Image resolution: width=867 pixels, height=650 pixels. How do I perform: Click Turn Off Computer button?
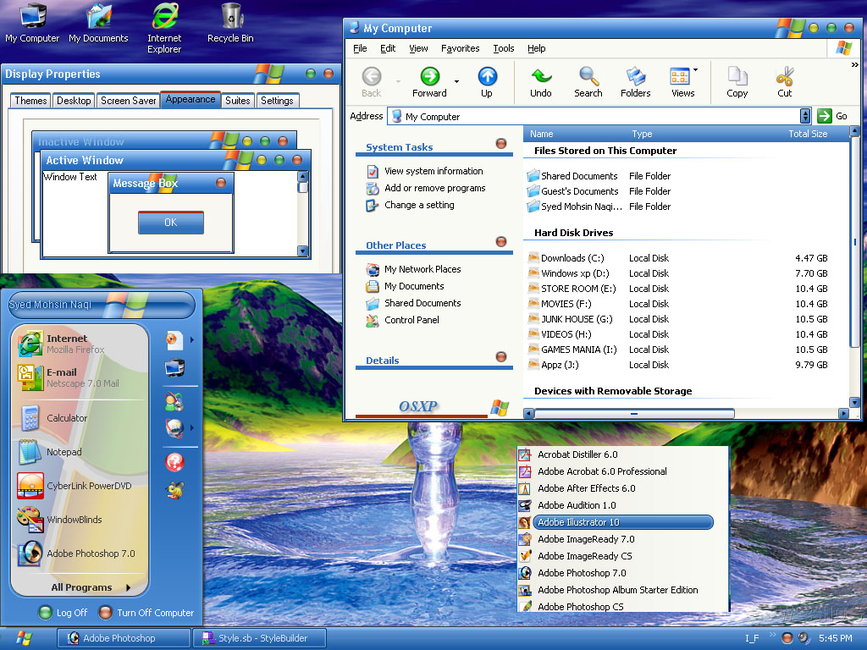[x=147, y=612]
